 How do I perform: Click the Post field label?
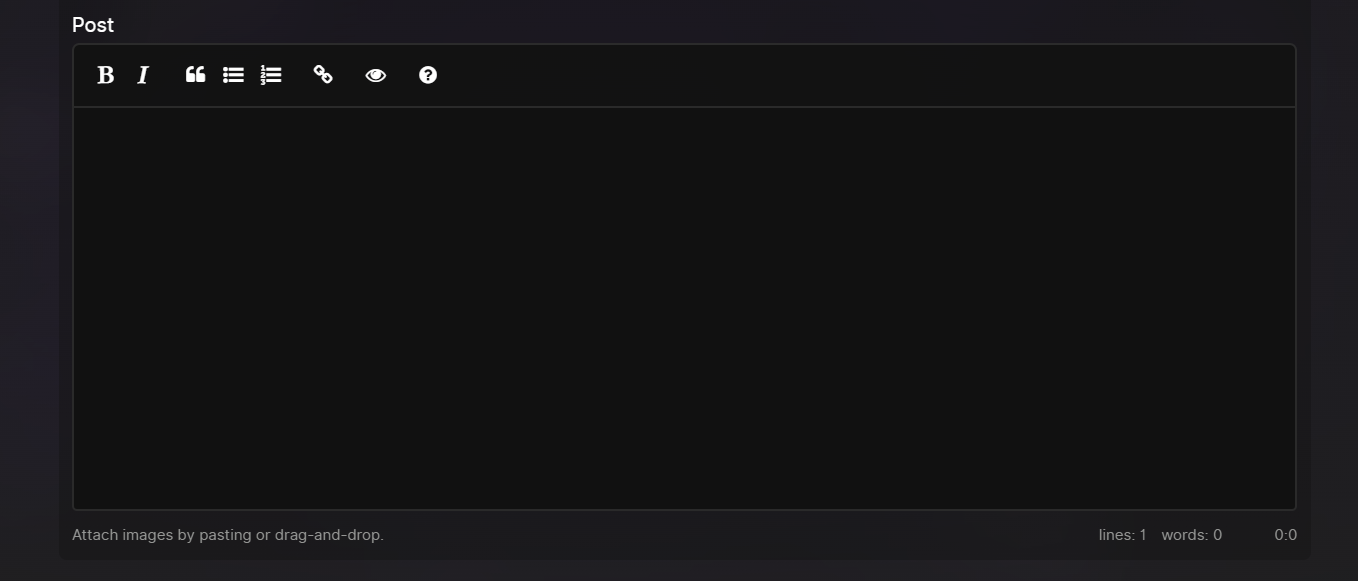(93, 25)
